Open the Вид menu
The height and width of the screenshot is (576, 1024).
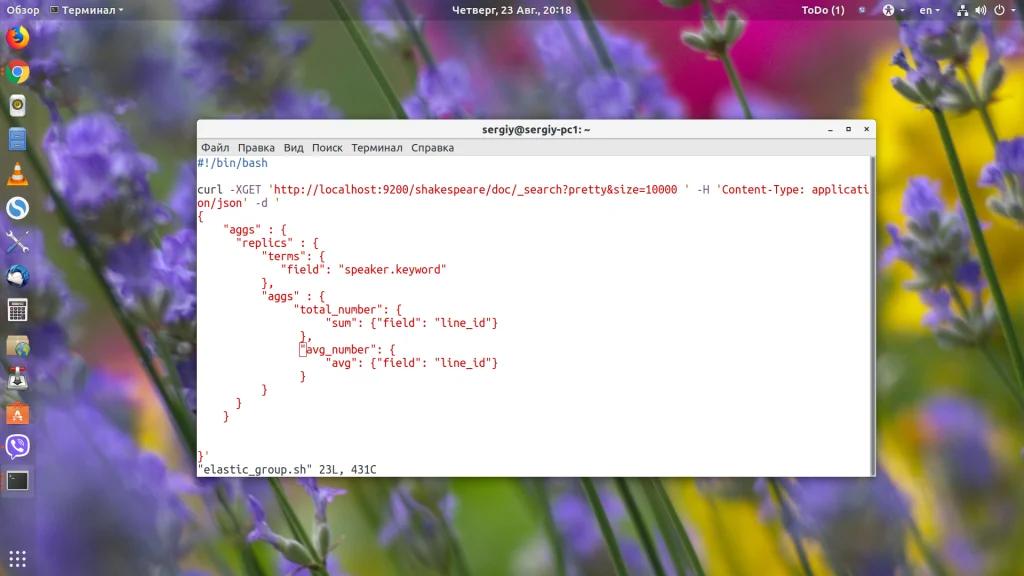(x=293, y=148)
